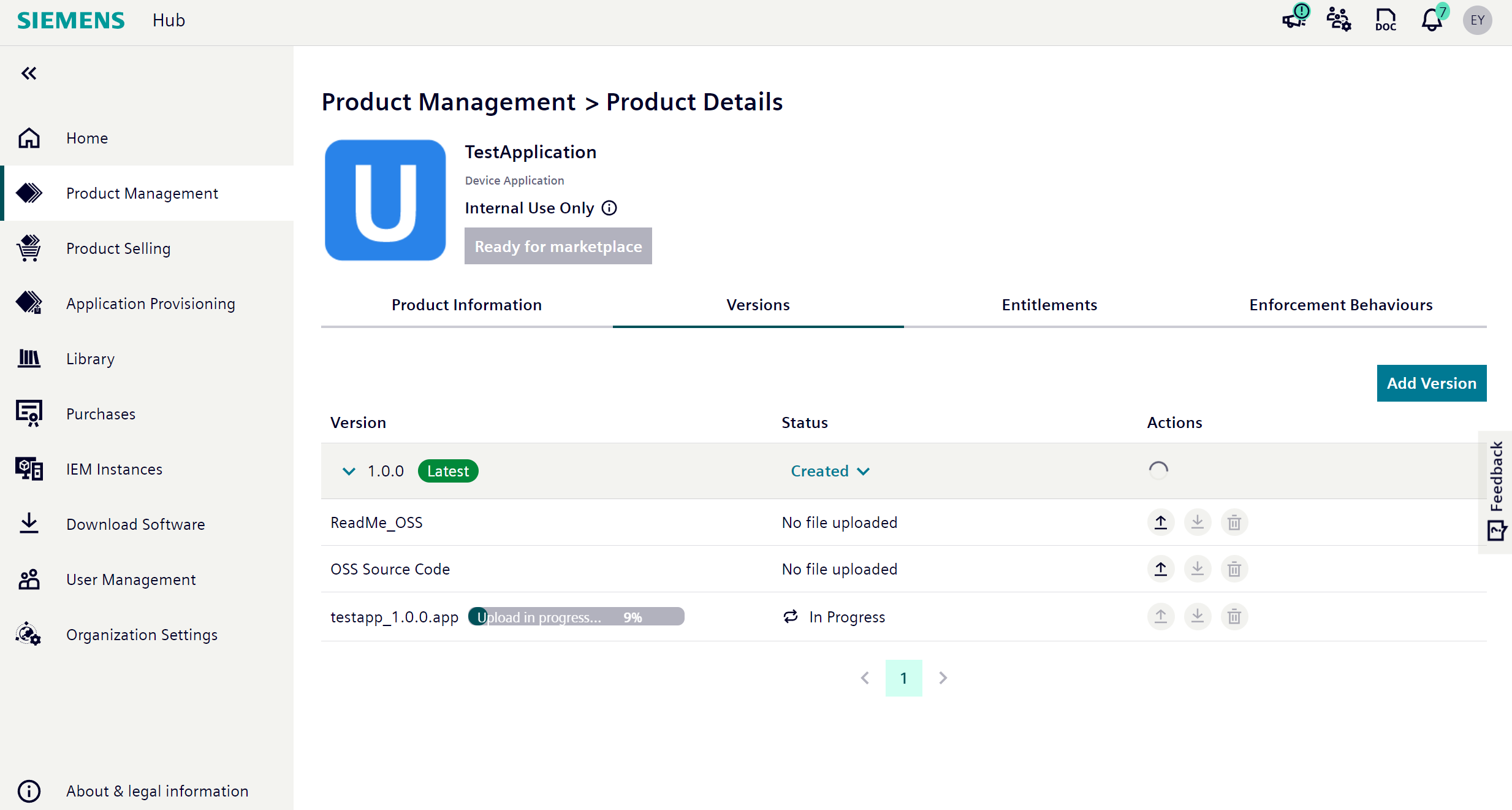Open the team settings people-gear icon
This screenshot has width=1512, height=810.
1339,20
